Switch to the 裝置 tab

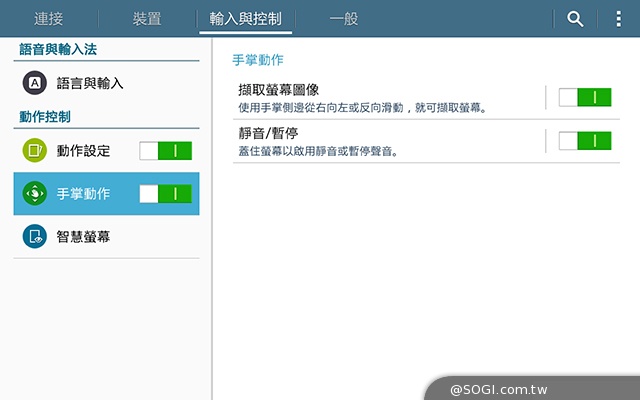[x=148, y=18]
